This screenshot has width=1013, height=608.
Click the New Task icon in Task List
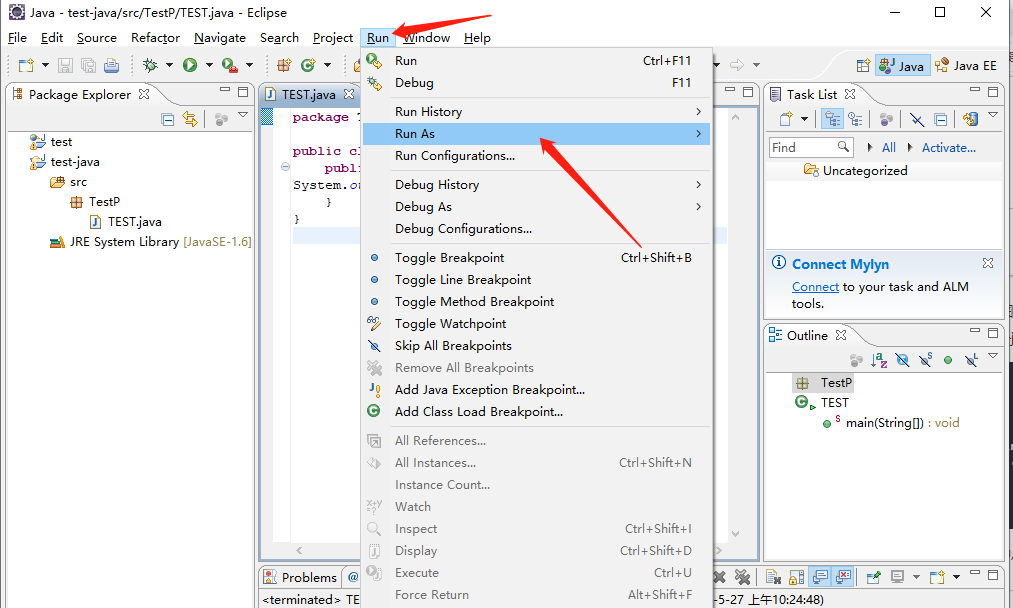[x=786, y=119]
